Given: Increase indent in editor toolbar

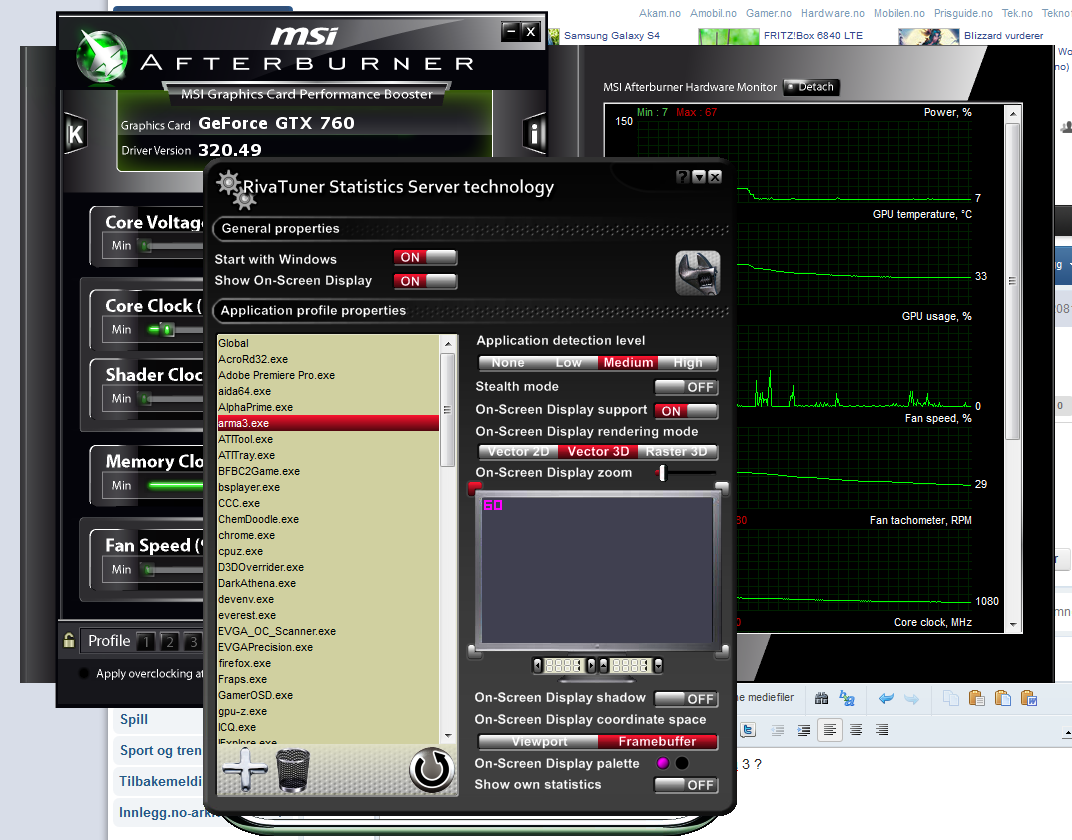Looking at the screenshot, I should click(803, 730).
